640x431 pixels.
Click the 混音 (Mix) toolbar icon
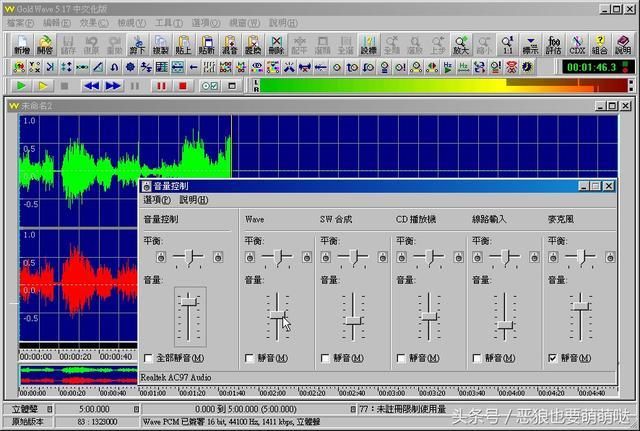229,44
